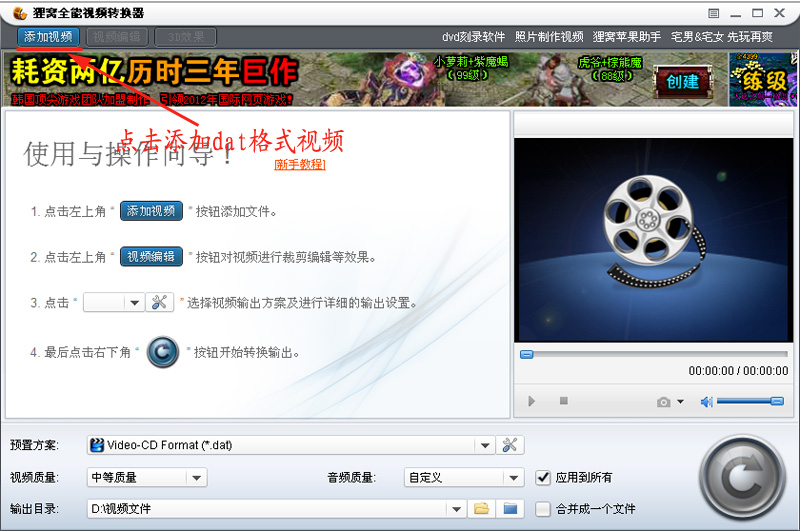Click the 练级 game ad thumbnail
The width and height of the screenshot is (800, 531).
tap(762, 79)
